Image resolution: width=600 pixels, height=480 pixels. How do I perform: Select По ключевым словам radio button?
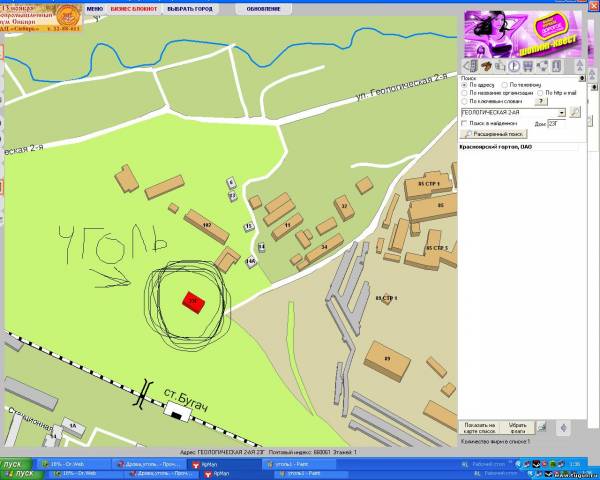(x=464, y=101)
